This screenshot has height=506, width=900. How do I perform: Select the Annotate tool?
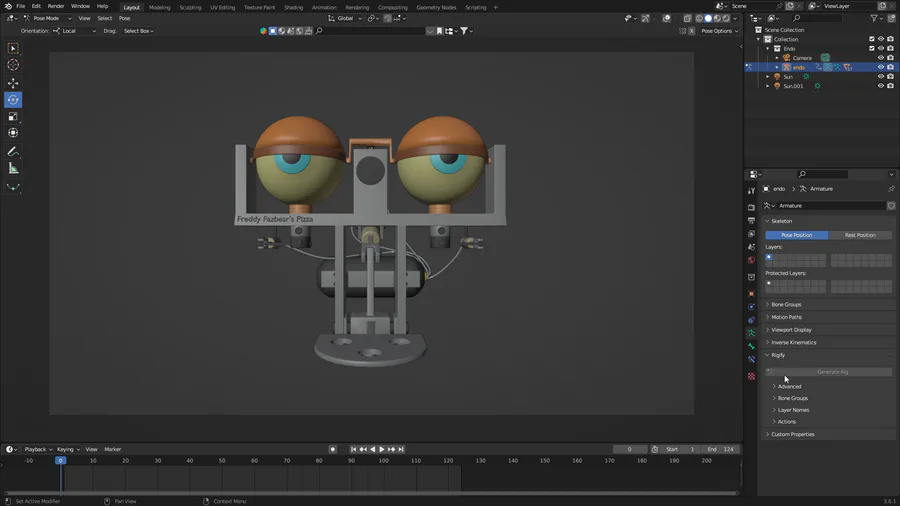[13, 151]
